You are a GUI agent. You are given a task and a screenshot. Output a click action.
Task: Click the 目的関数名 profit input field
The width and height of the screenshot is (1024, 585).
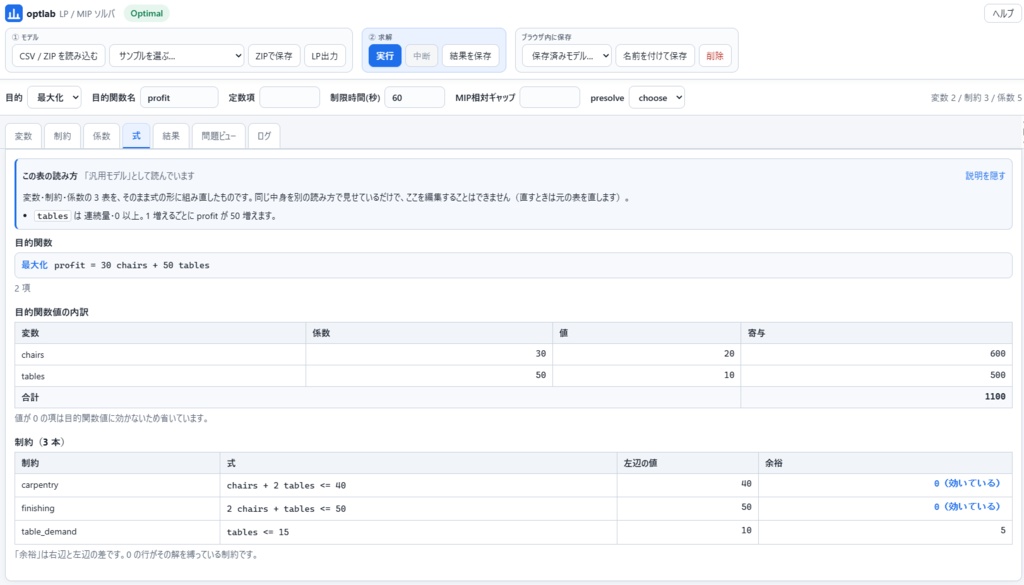[179, 97]
